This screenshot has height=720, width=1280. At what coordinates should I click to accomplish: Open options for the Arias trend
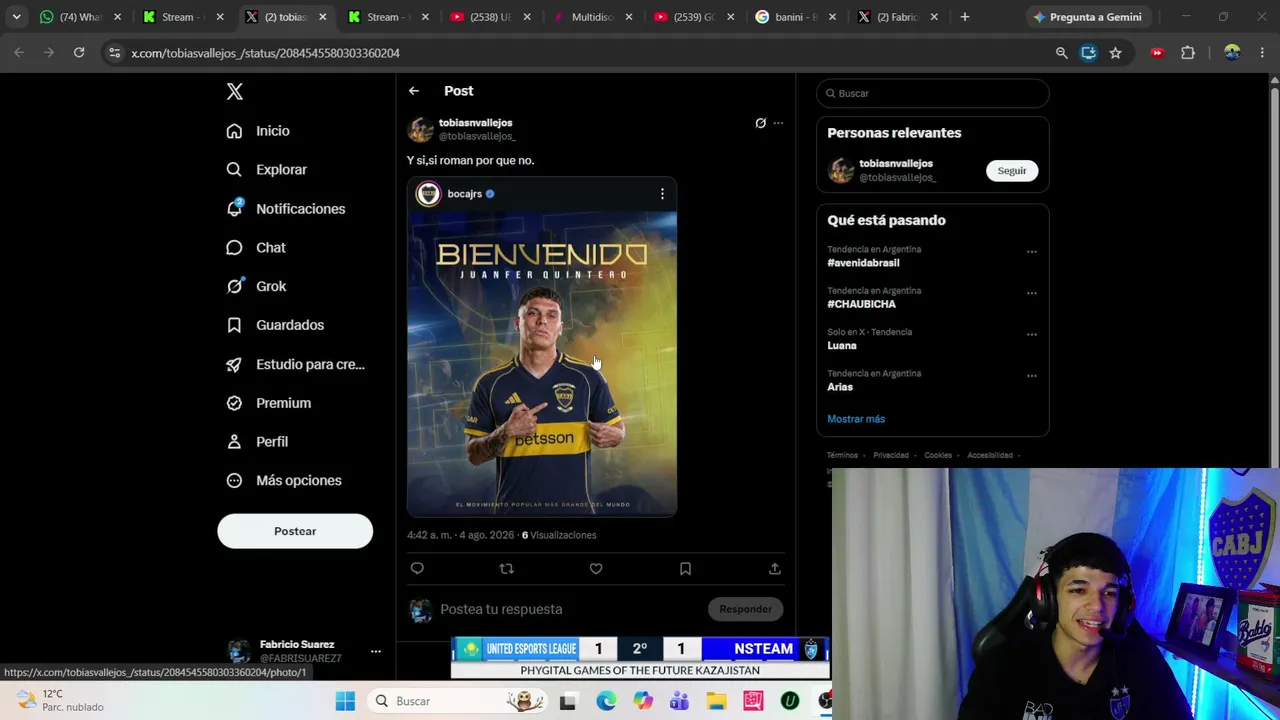[x=1031, y=376]
